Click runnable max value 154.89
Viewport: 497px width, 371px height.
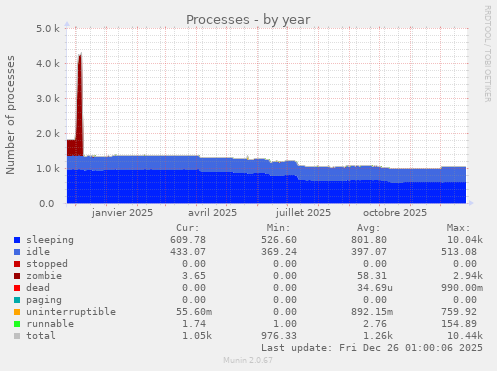pos(459,324)
